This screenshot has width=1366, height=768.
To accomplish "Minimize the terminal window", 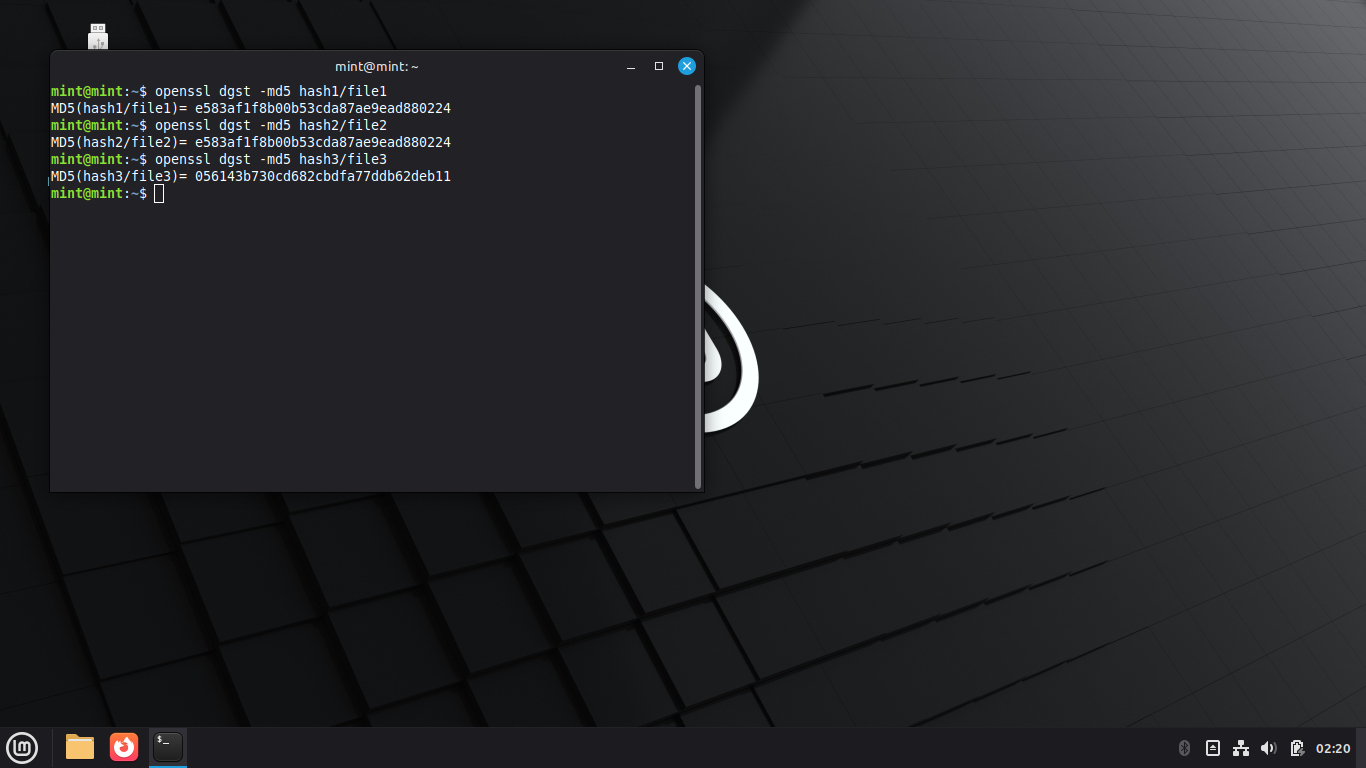I will pos(631,67).
